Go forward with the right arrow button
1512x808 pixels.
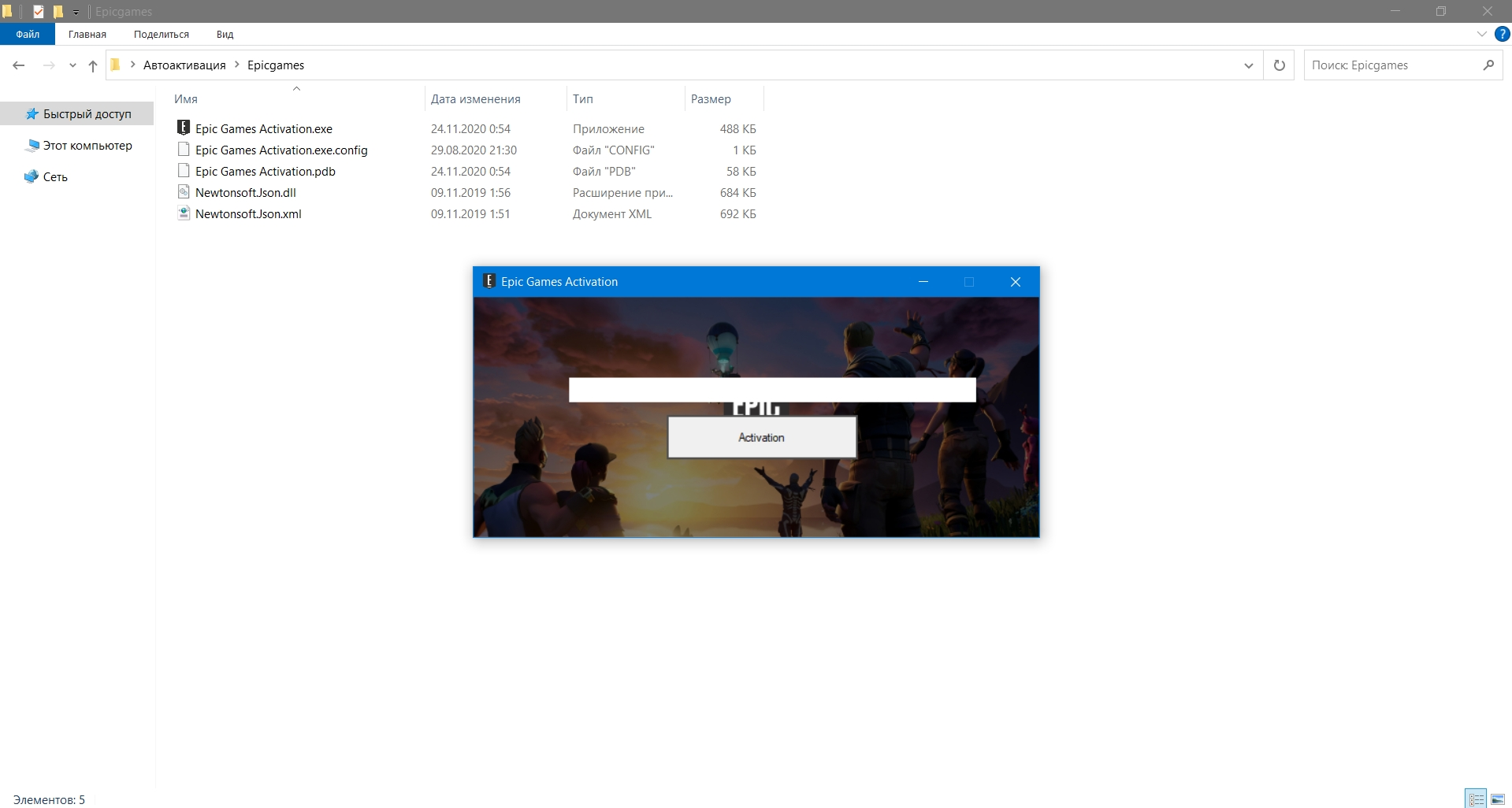pos(49,65)
